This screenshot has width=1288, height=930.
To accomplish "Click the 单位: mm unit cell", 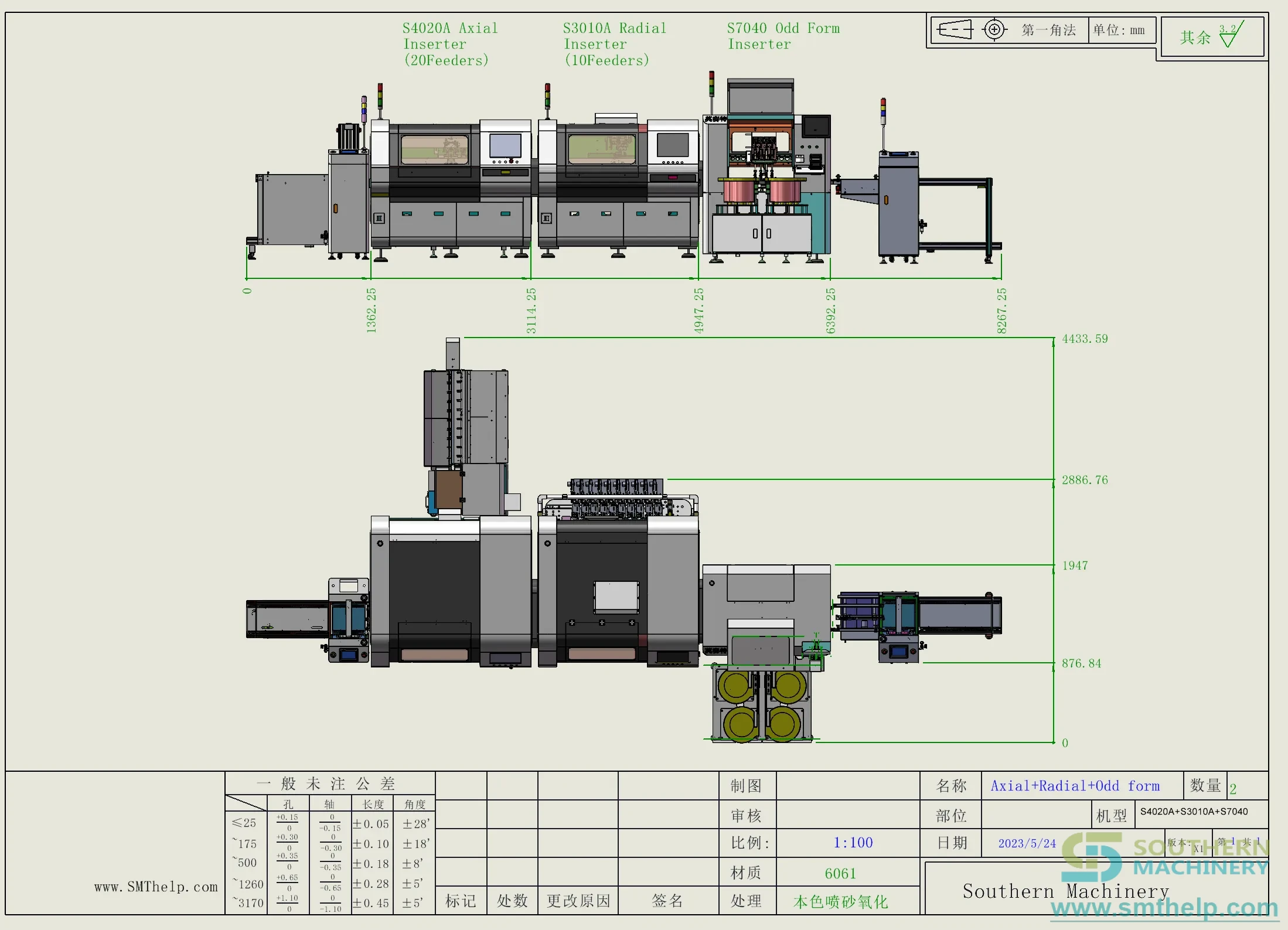I will pyautogui.click(x=1120, y=30).
